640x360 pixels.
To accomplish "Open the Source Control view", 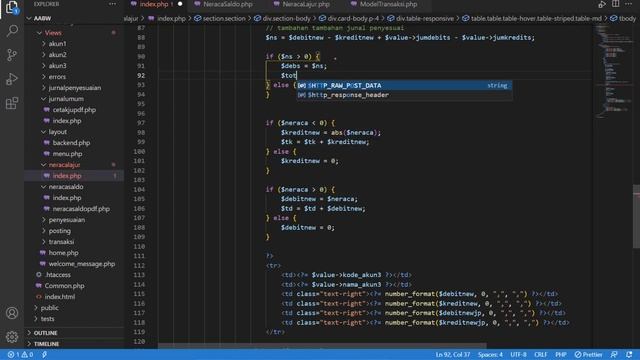I will click(12, 55).
